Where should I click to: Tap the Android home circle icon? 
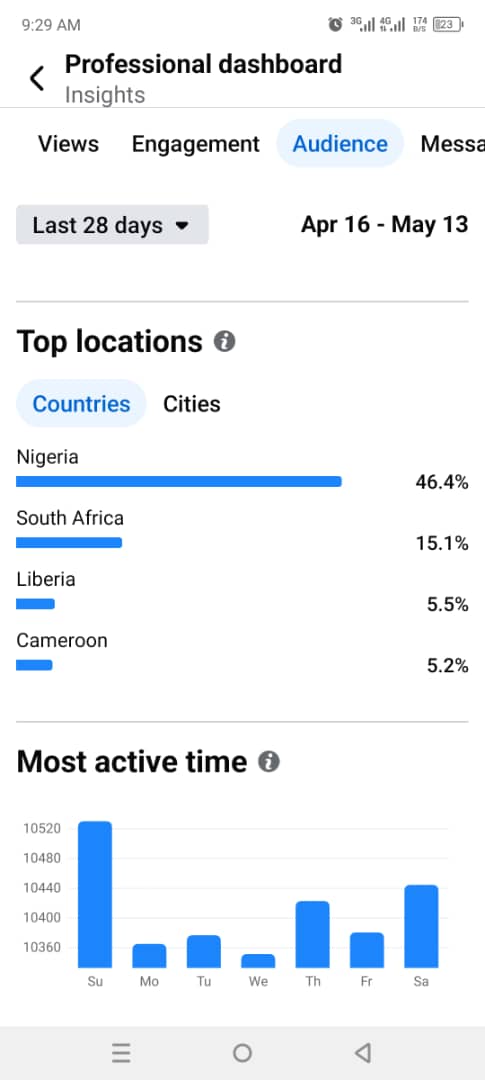pyautogui.click(x=242, y=1052)
